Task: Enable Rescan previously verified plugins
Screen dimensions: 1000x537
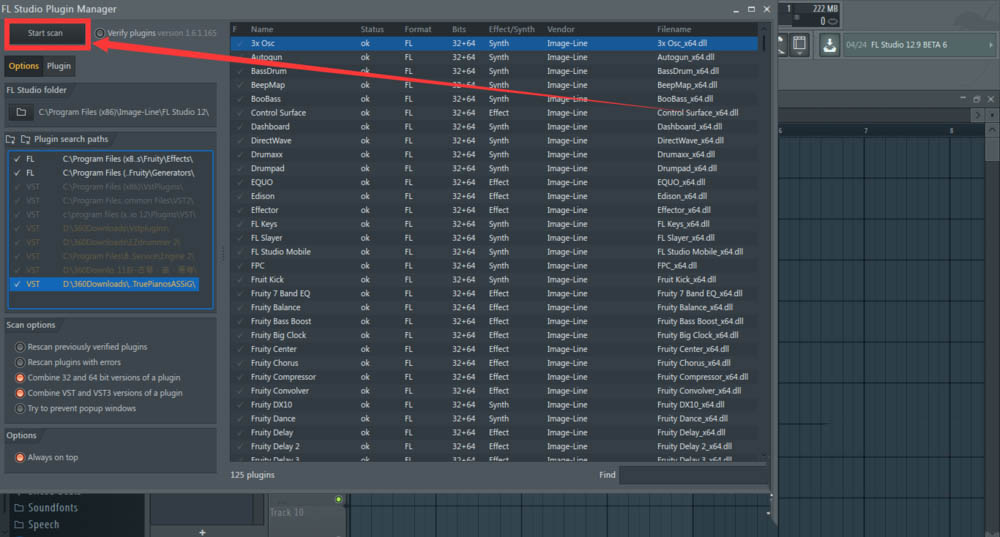Action: [x=20, y=347]
